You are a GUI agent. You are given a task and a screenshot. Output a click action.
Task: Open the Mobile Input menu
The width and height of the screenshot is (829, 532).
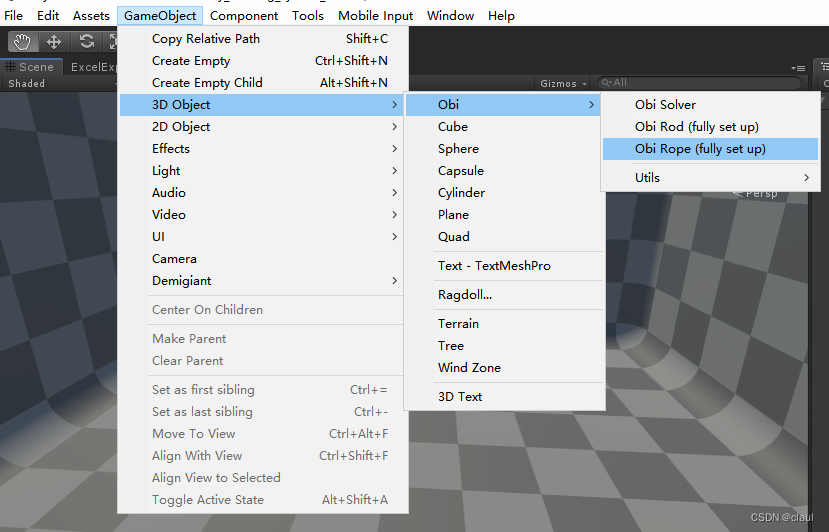[375, 16]
